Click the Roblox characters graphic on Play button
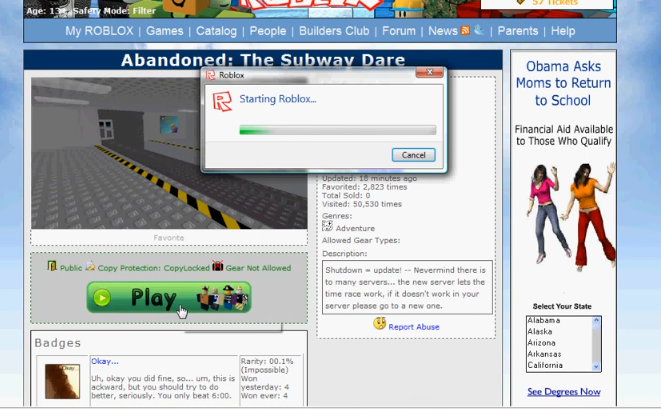The image size is (661, 409). [223, 298]
